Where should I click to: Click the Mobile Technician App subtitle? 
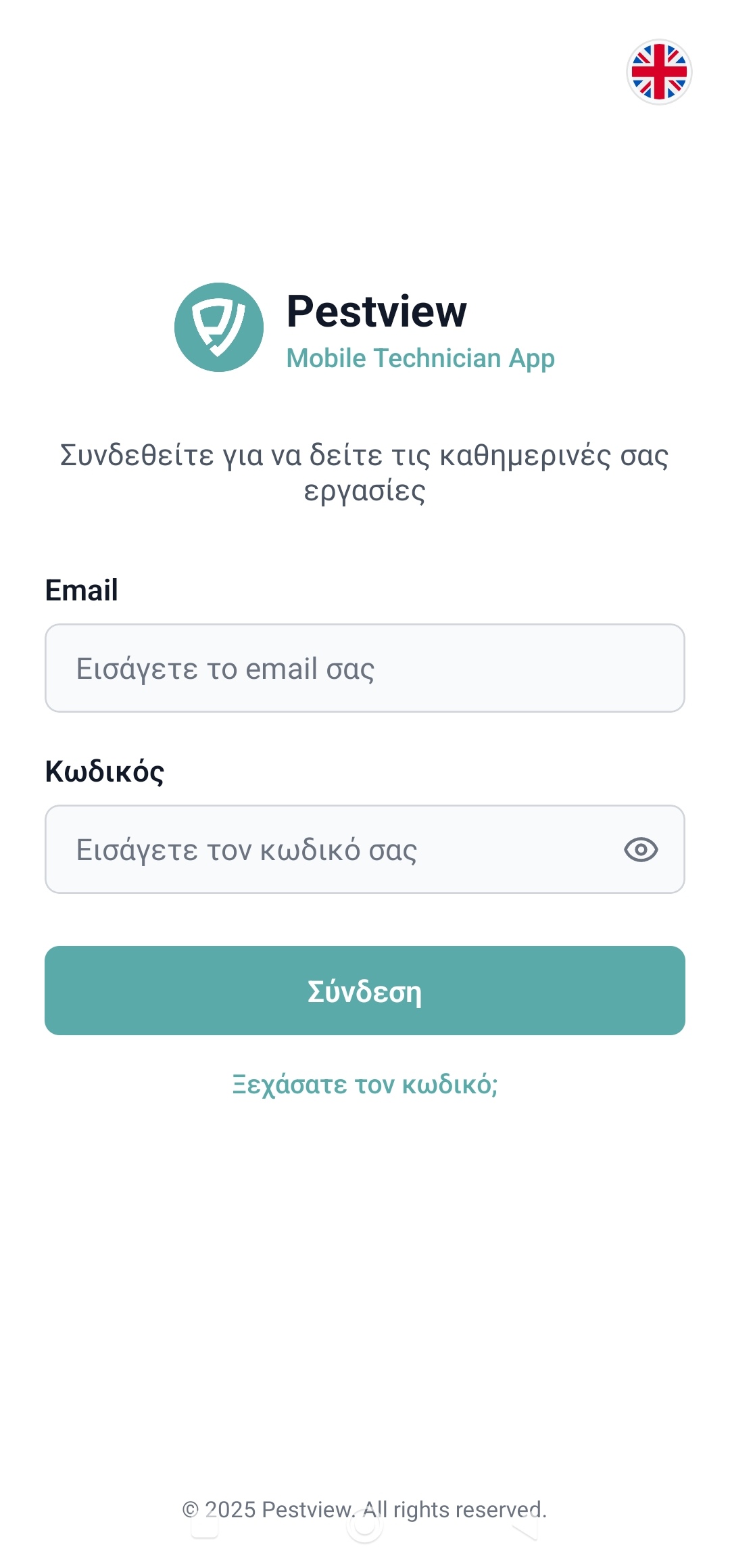click(x=420, y=358)
